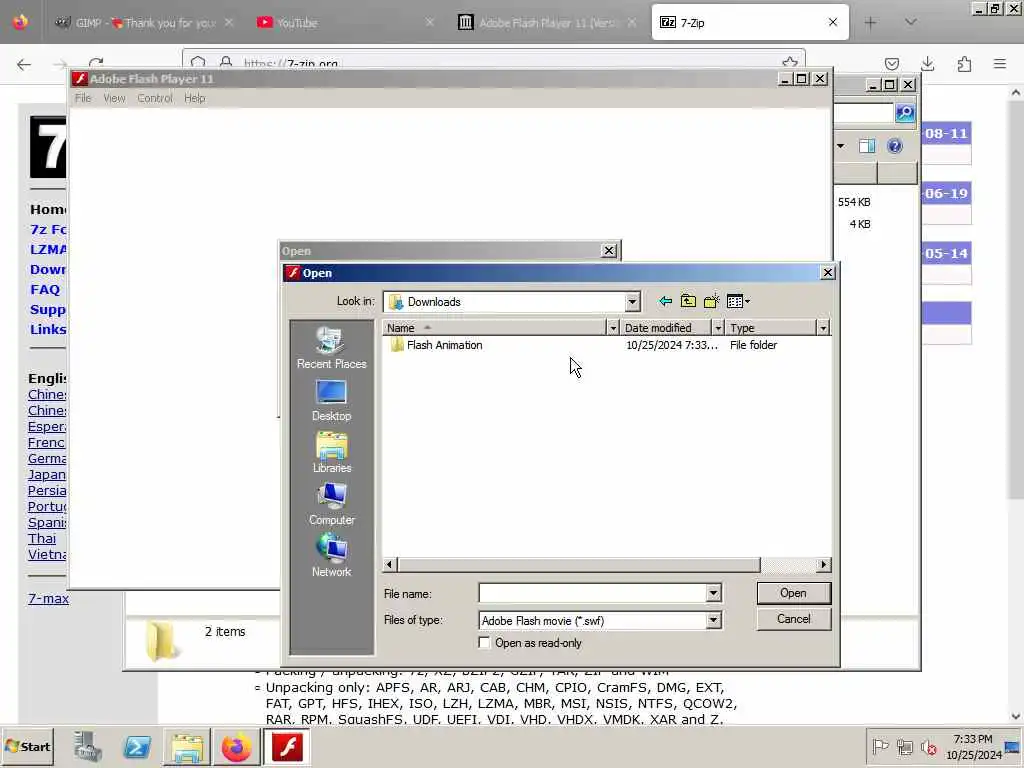Switch to Flash Player taskbar button
The width and height of the screenshot is (1024, 768).
(x=287, y=746)
